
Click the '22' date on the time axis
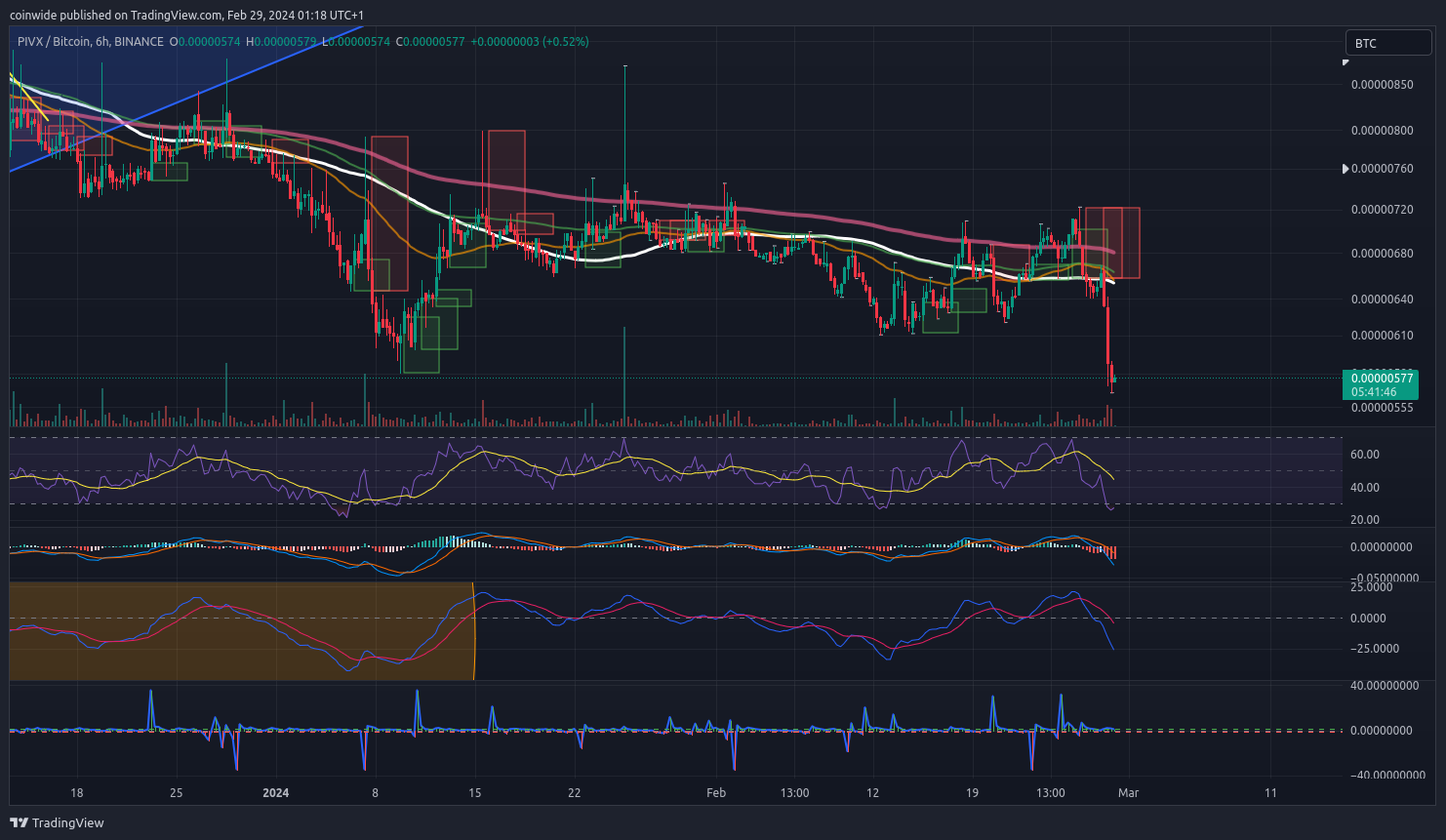574,793
